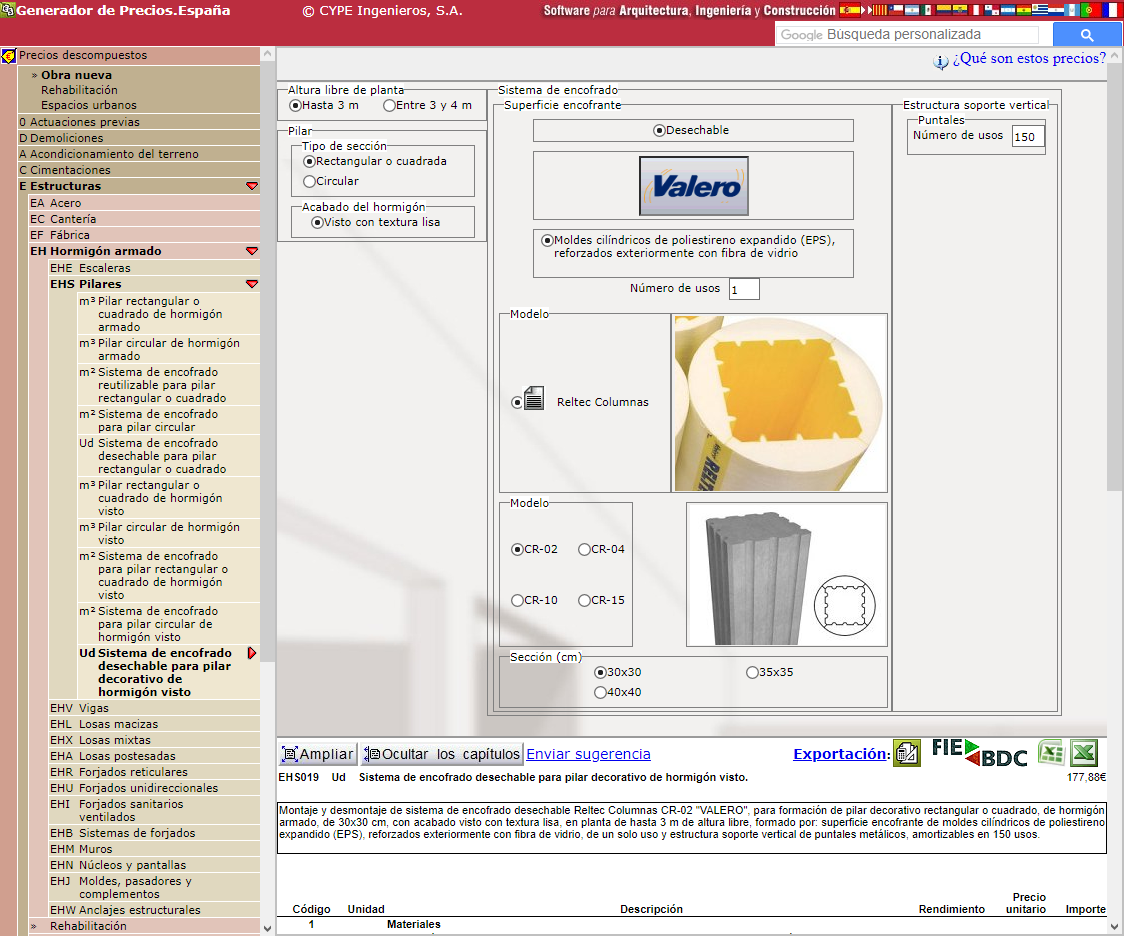The height and width of the screenshot is (936, 1124).
Task: Choose the Bolivia flag
Action: [x=1024, y=10]
